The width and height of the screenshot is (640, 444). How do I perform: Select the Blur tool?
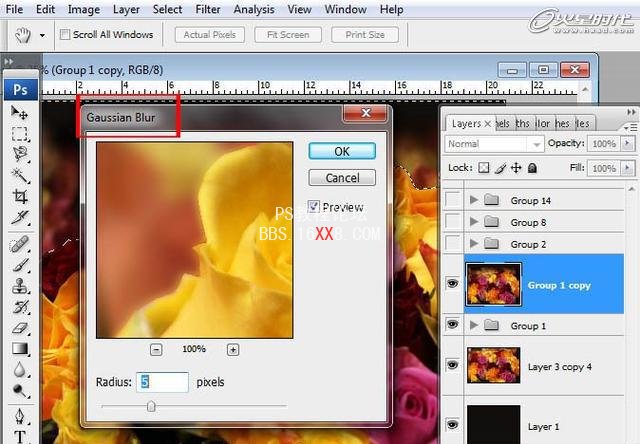coord(19,370)
